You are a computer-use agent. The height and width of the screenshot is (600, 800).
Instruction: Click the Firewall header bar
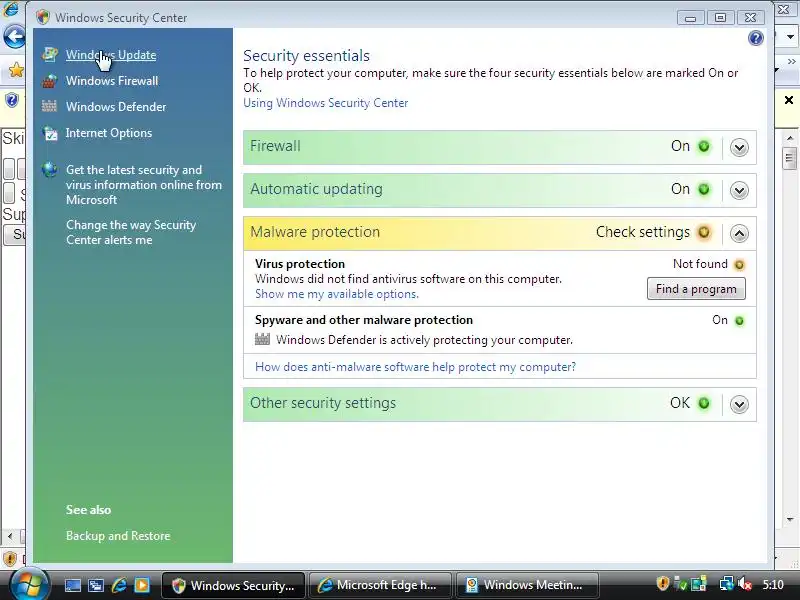[x=499, y=147]
